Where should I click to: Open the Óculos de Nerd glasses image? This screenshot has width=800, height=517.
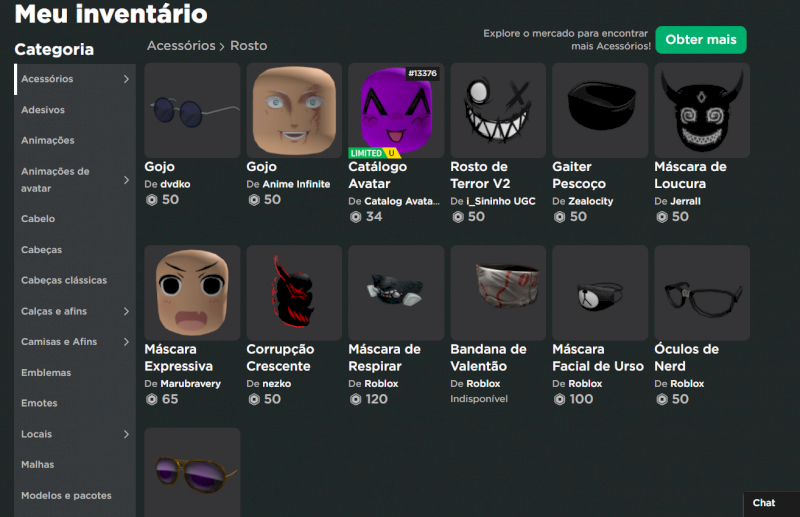coord(702,292)
